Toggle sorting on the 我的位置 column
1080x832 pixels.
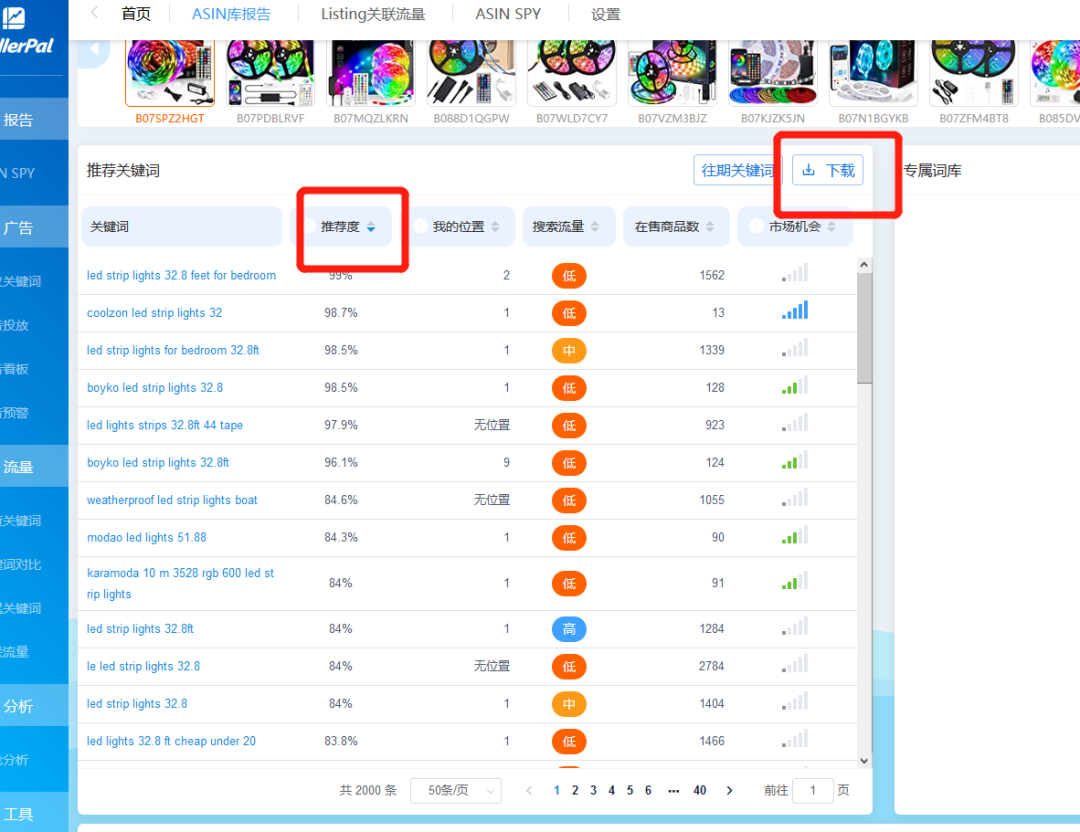(x=494, y=227)
